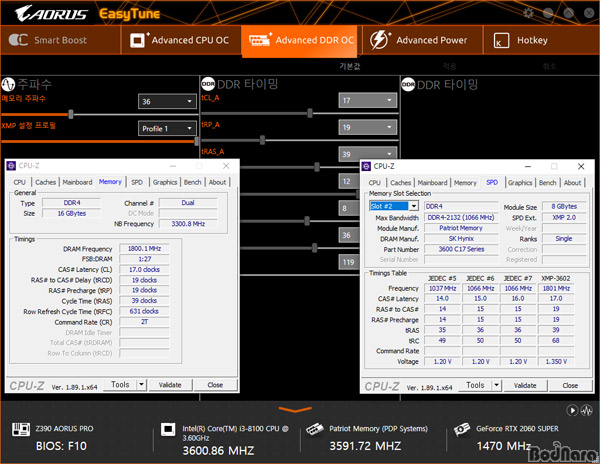Open the Caches tab in left CPU-Z window
Screen dimensions: 600x464
[x=46, y=182]
